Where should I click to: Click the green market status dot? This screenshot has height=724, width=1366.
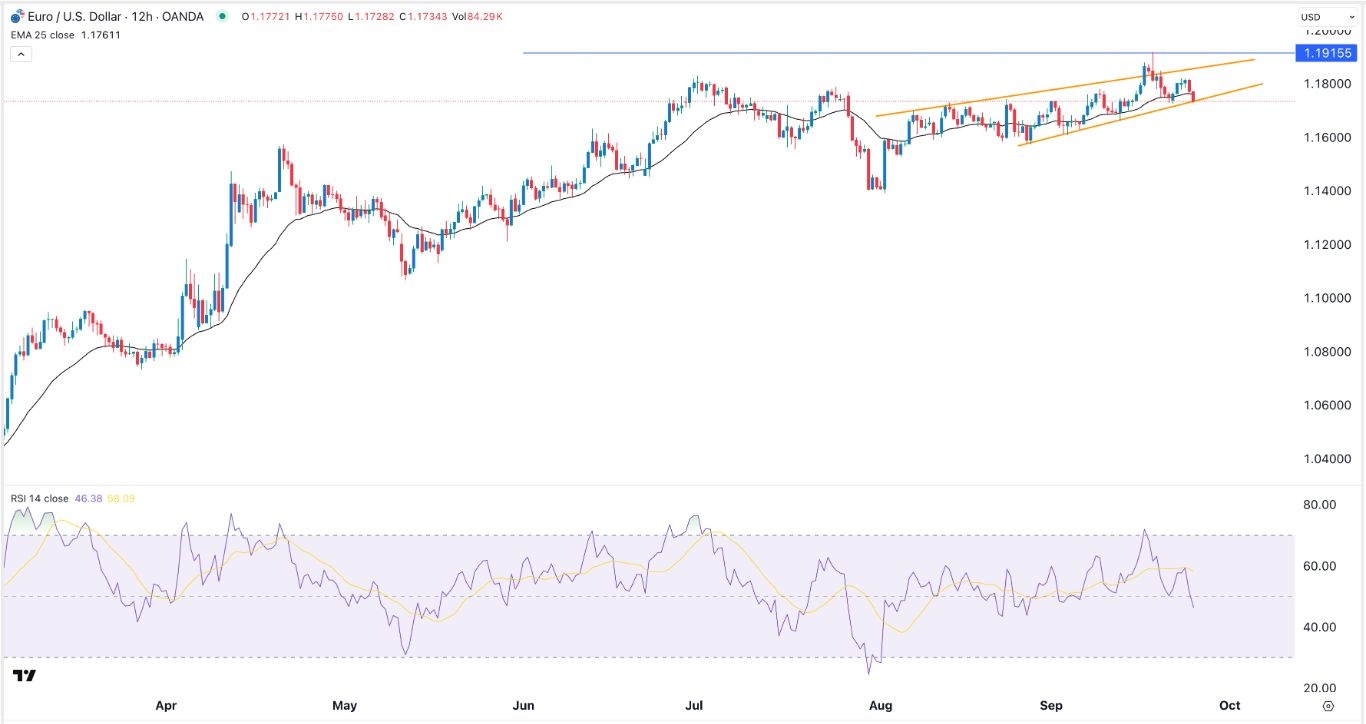(x=222, y=16)
